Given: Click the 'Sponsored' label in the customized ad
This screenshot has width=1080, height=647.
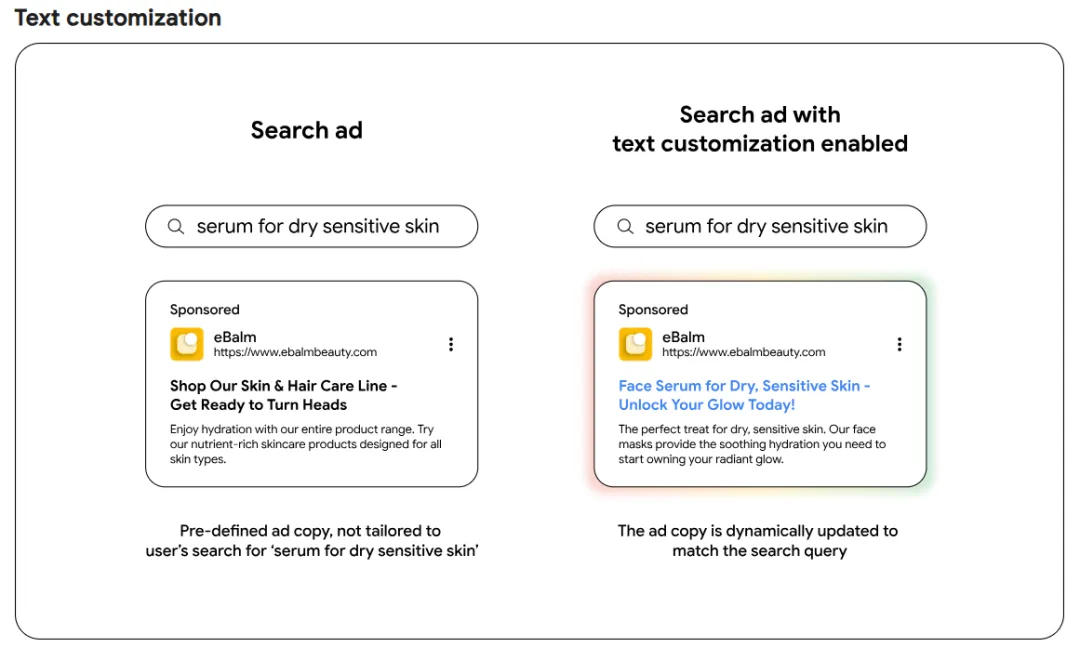Looking at the screenshot, I should (x=653, y=310).
